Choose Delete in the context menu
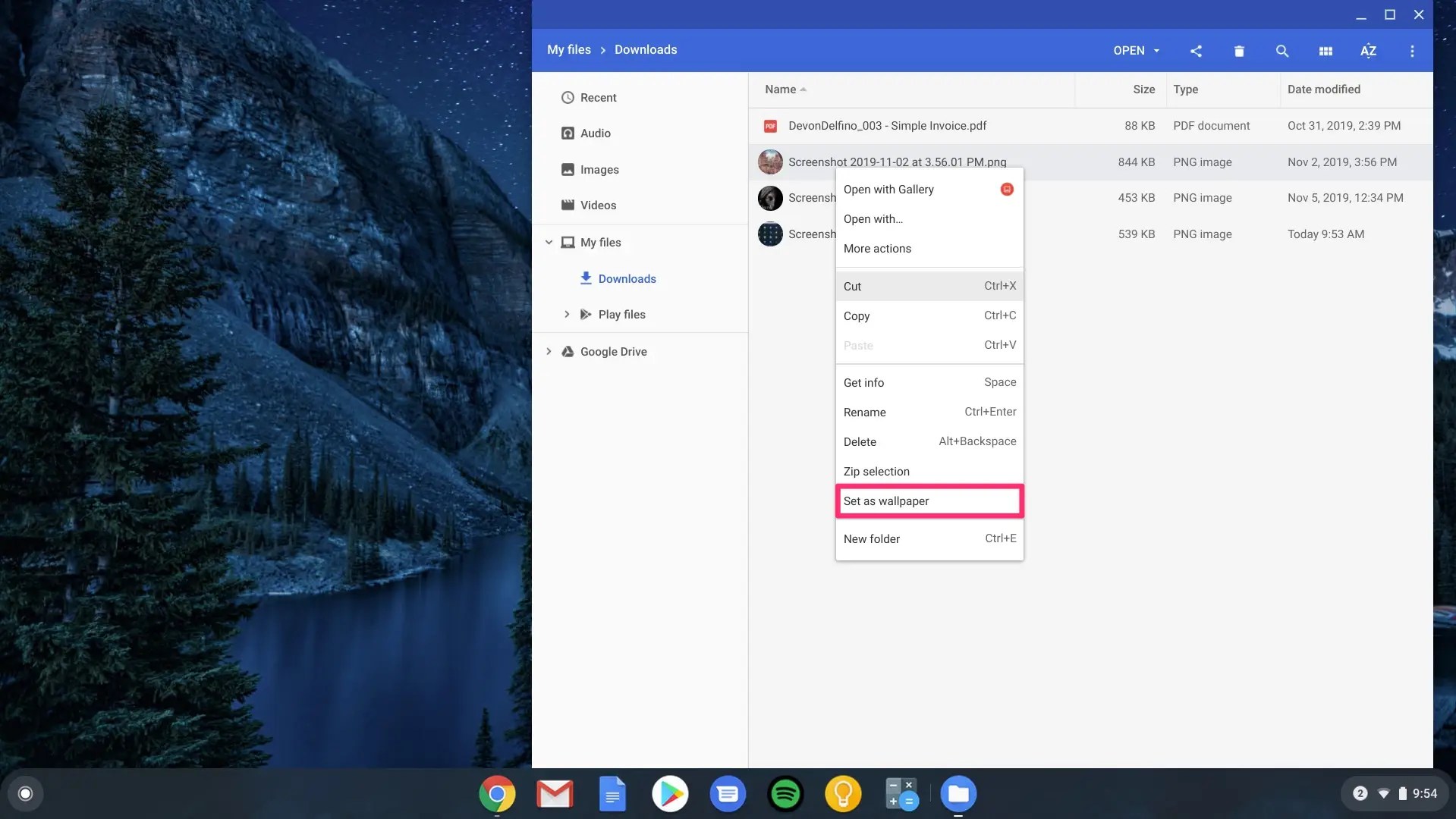This screenshot has width=1456, height=819. pyautogui.click(x=929, y=442)
